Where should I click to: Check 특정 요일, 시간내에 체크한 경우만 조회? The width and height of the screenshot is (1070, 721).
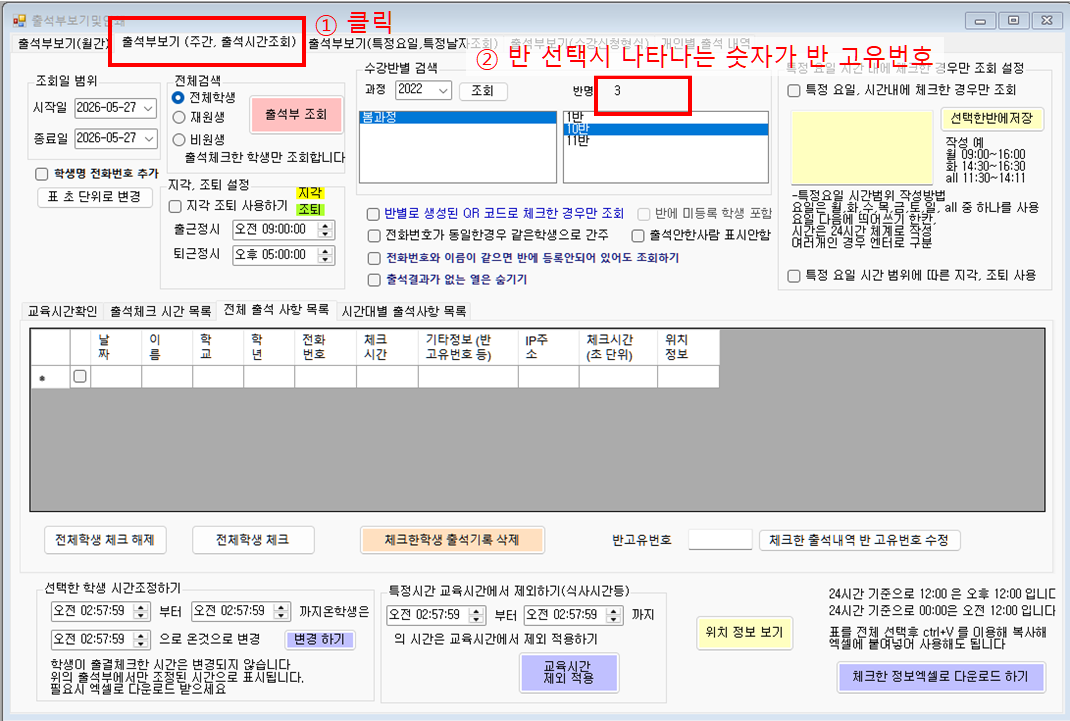(x=794, y=91)
